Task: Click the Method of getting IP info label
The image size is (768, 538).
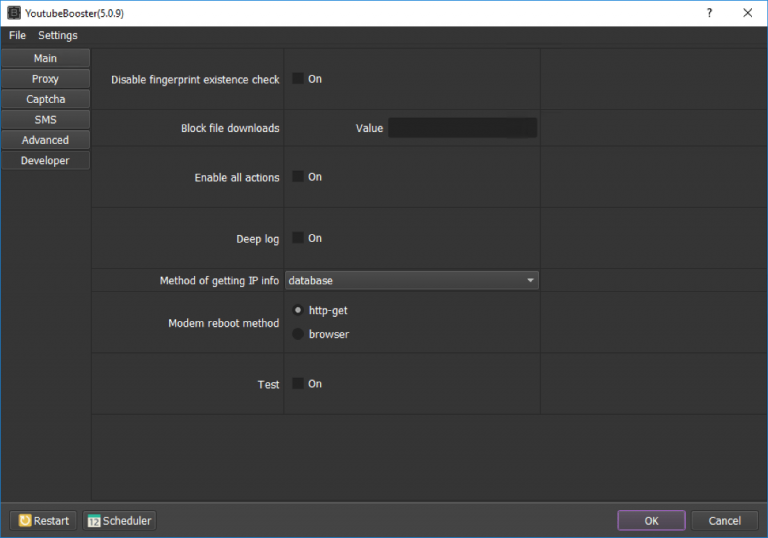Action: (219, 281)
